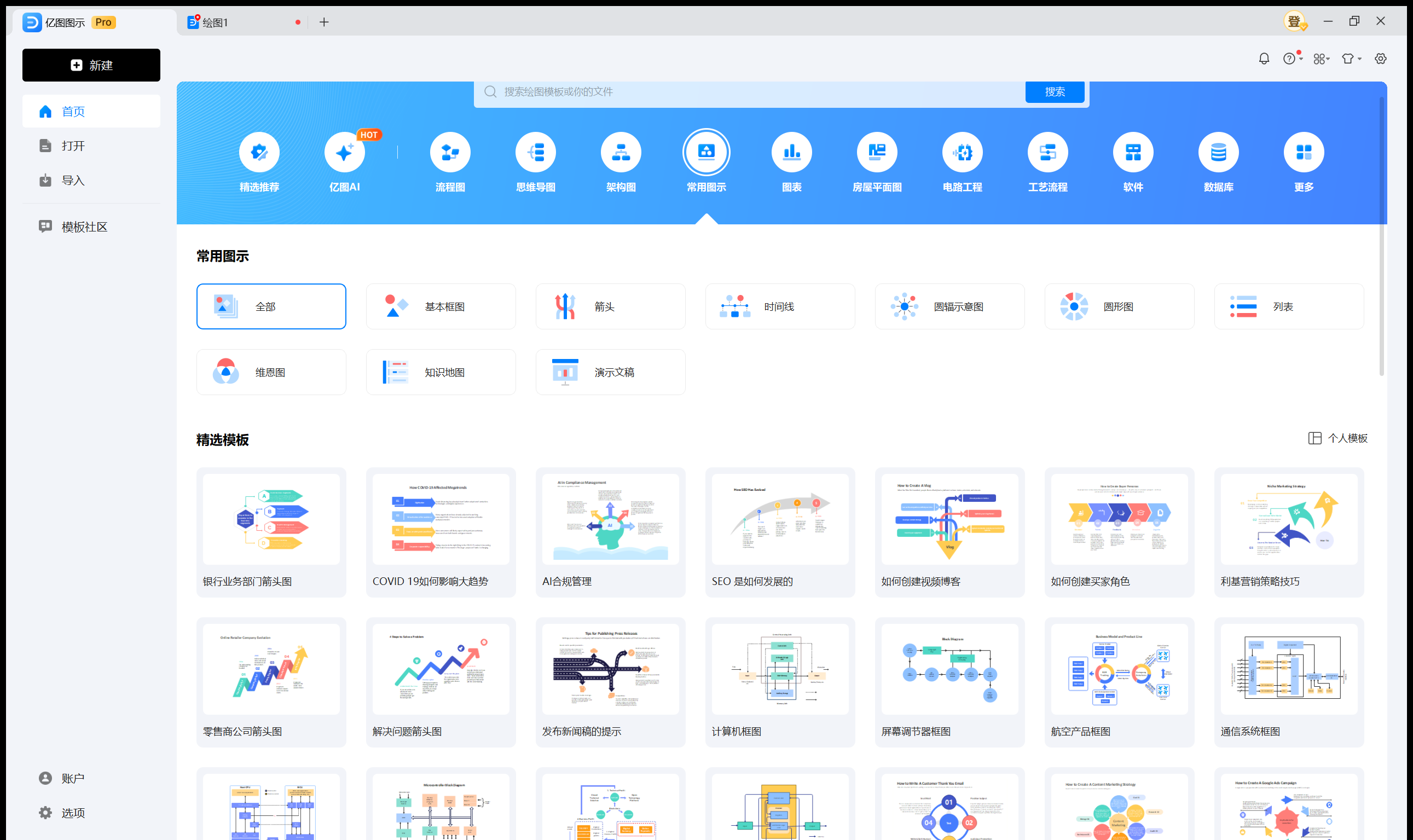Open 模板社区 in the sidebar
The image size is (1413, 840).
(84, 227)
